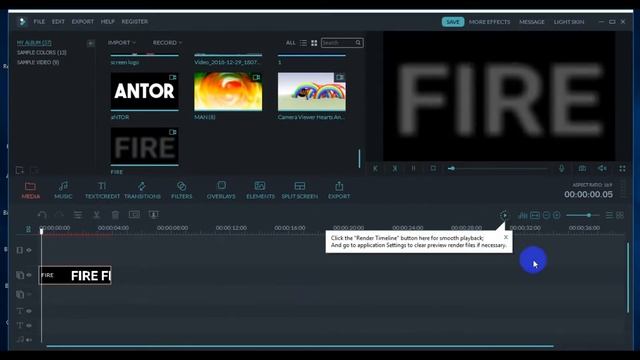This screenshot has width=640, height=360.
Task: Open the Elements tab
Action: (x=260, y=190)
